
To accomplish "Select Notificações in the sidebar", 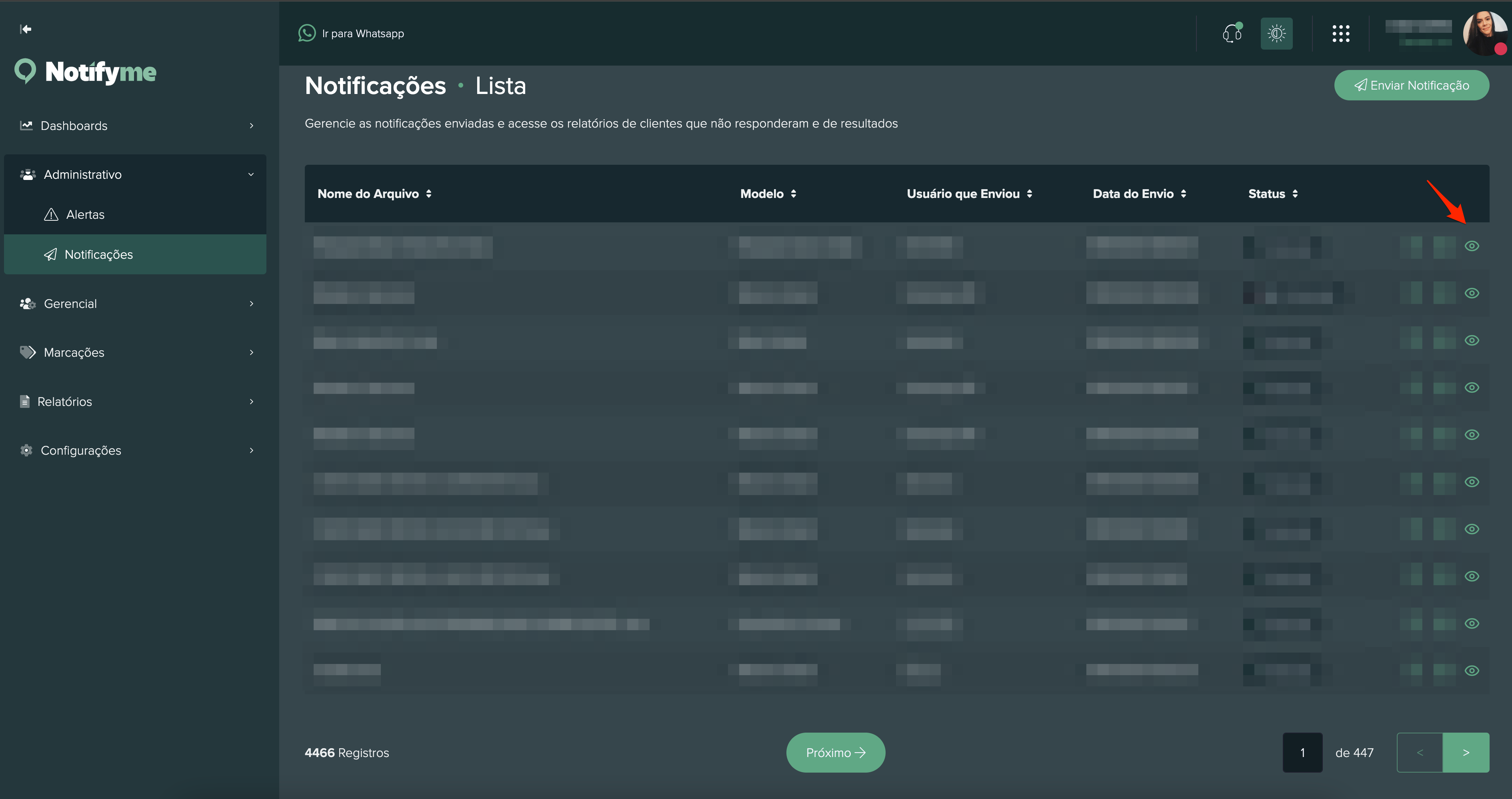I will pyautogui.click(x=99, y=254).
